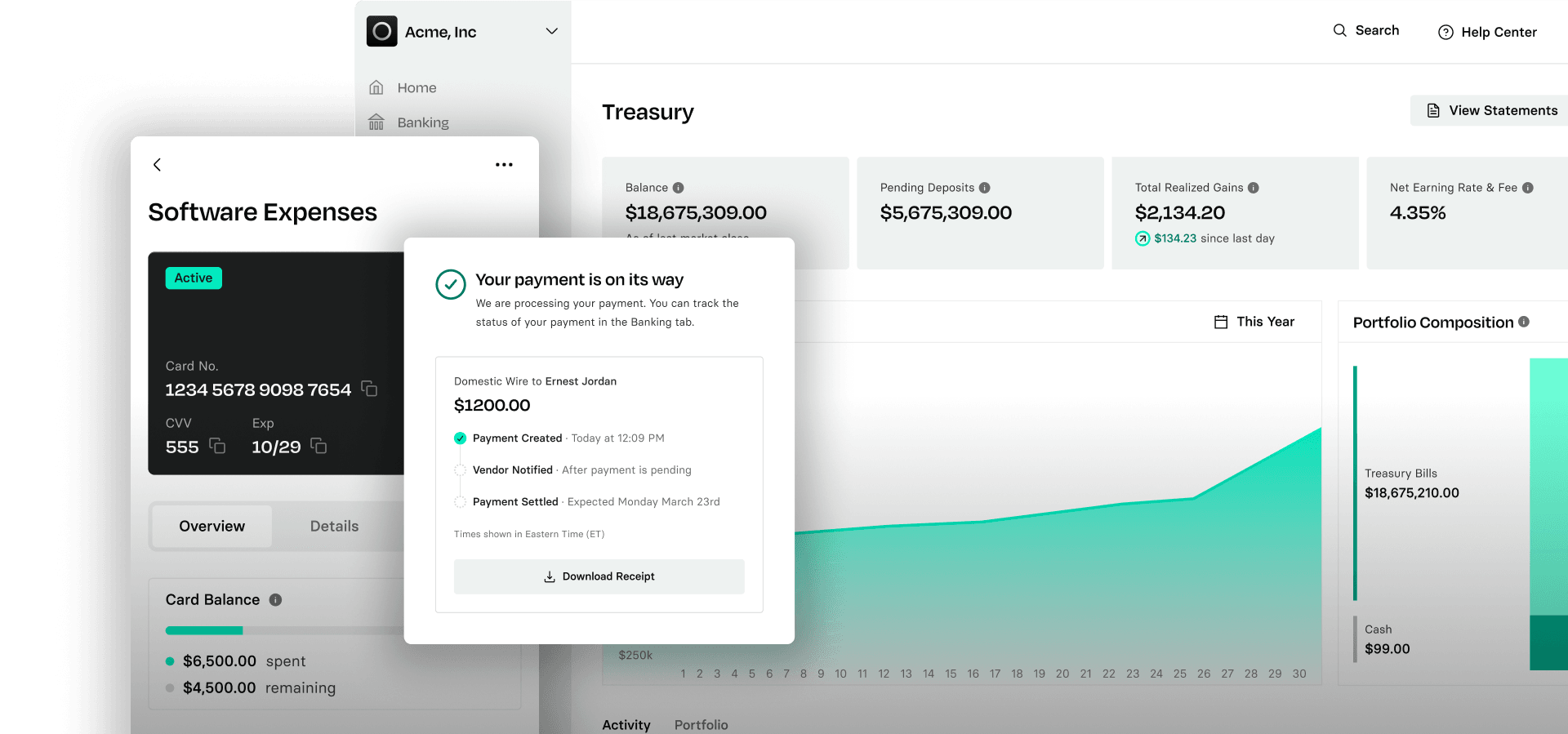The image size is (1568, 734).
Task: Copy the card expiration date
Action: click(x=318, y=446)
